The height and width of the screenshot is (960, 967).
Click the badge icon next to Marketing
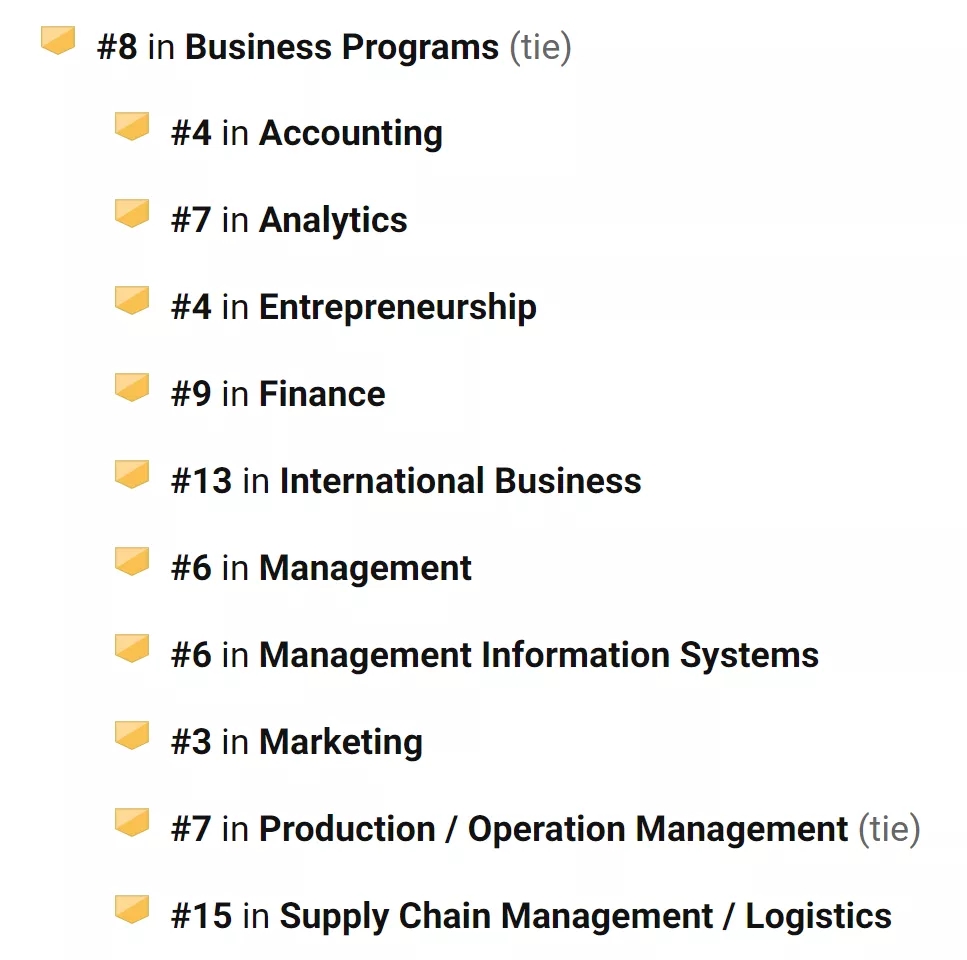tap(132, 734)
